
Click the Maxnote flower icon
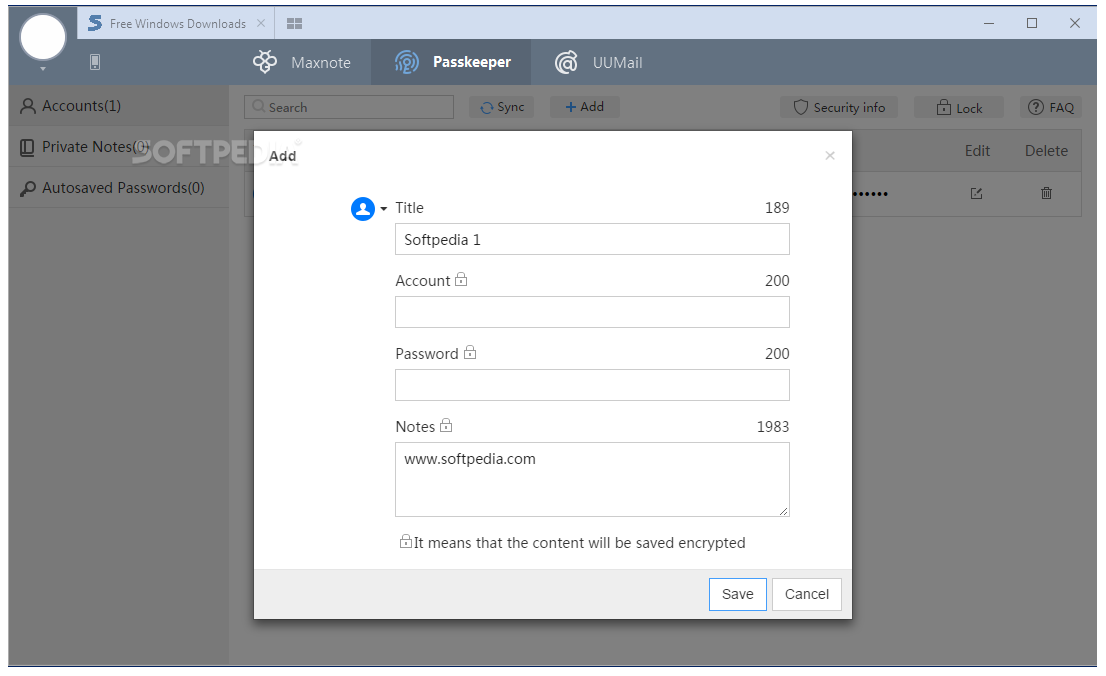pos(265,62)
